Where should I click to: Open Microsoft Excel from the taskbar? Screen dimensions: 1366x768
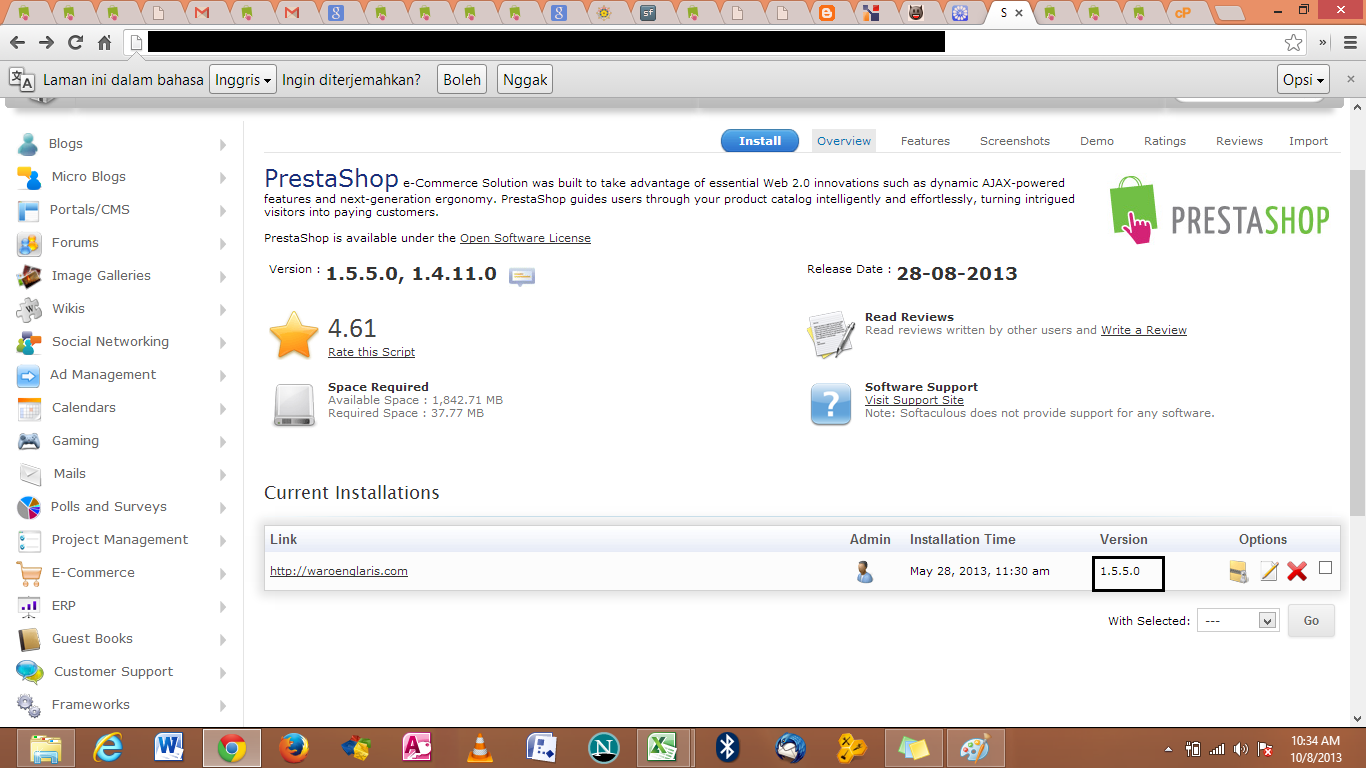660,748
